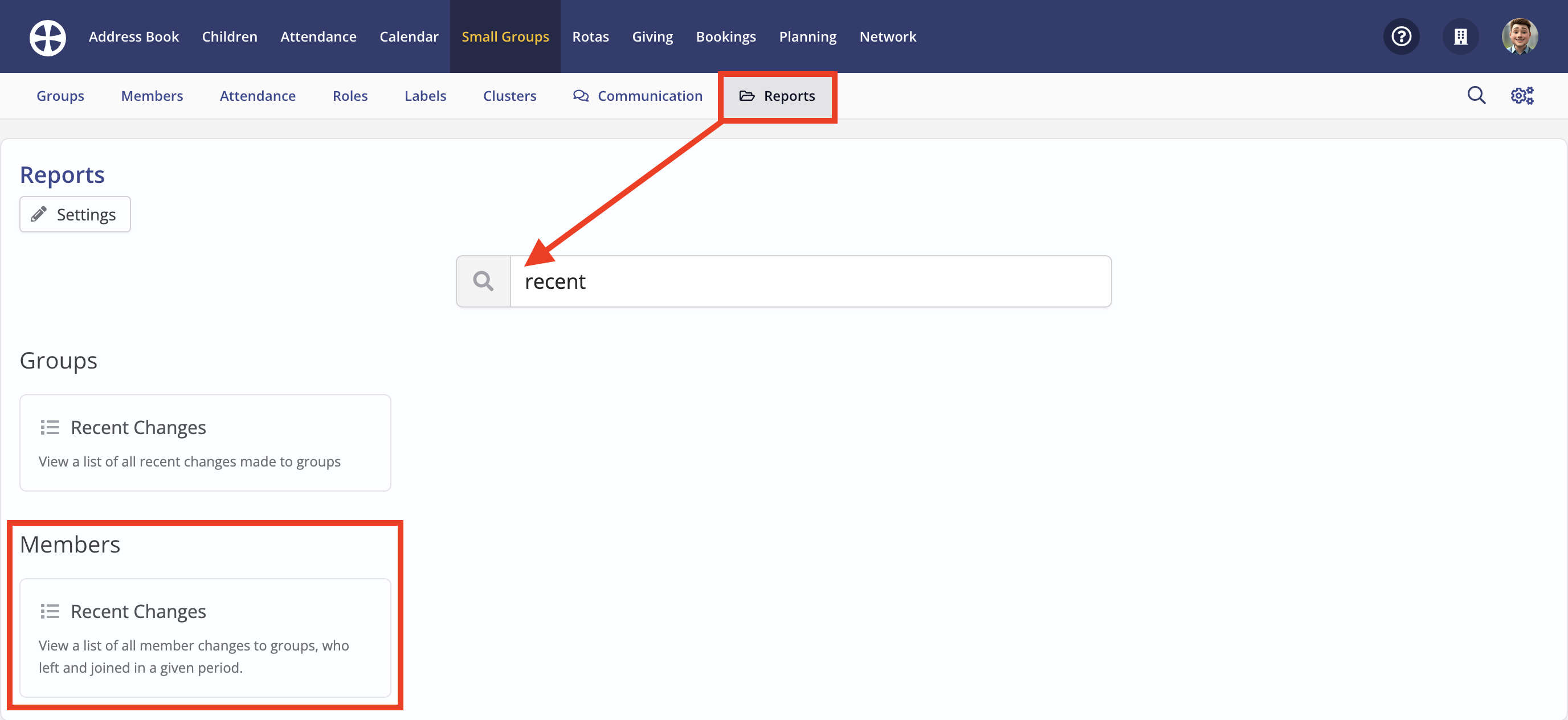
Task: Click the Reports page heading
Action: (x=62, y=175)
